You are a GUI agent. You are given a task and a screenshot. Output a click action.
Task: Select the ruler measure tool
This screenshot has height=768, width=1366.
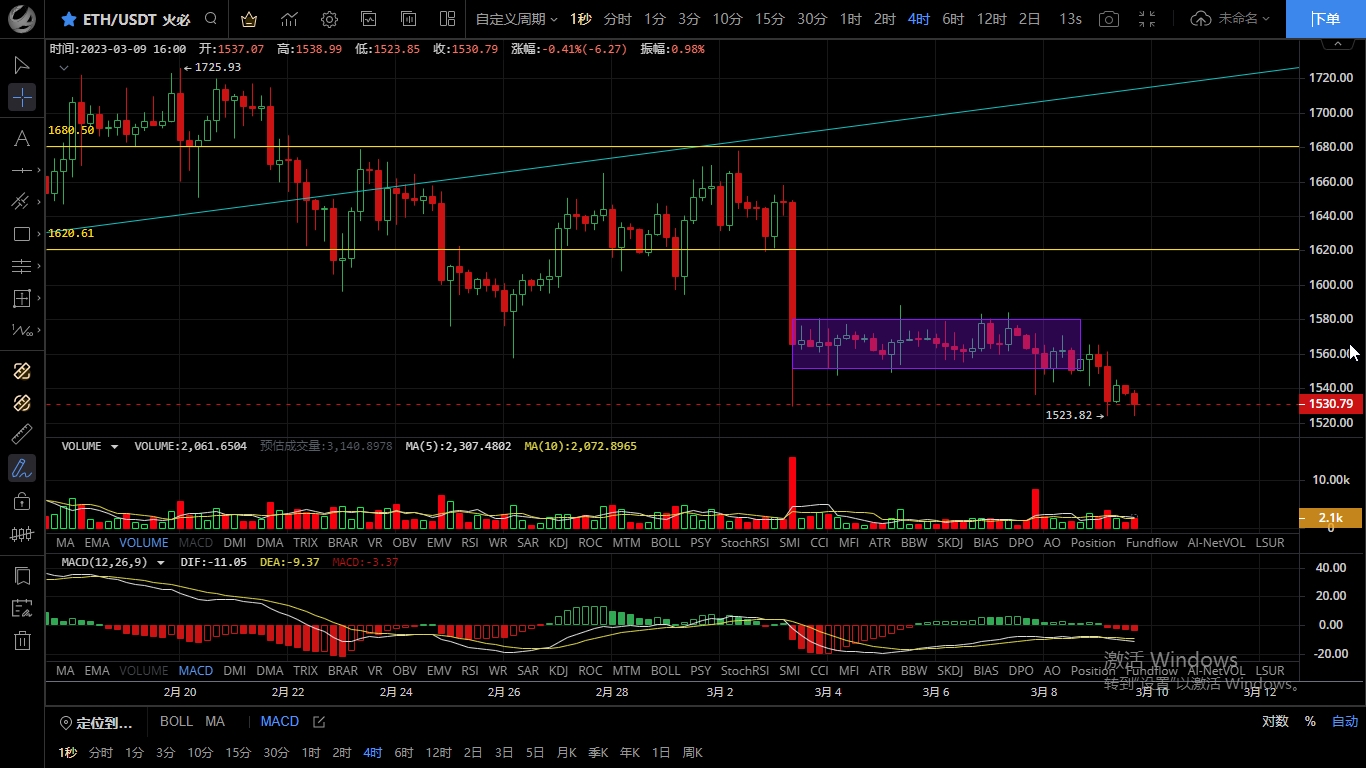[x=22, y=435]
